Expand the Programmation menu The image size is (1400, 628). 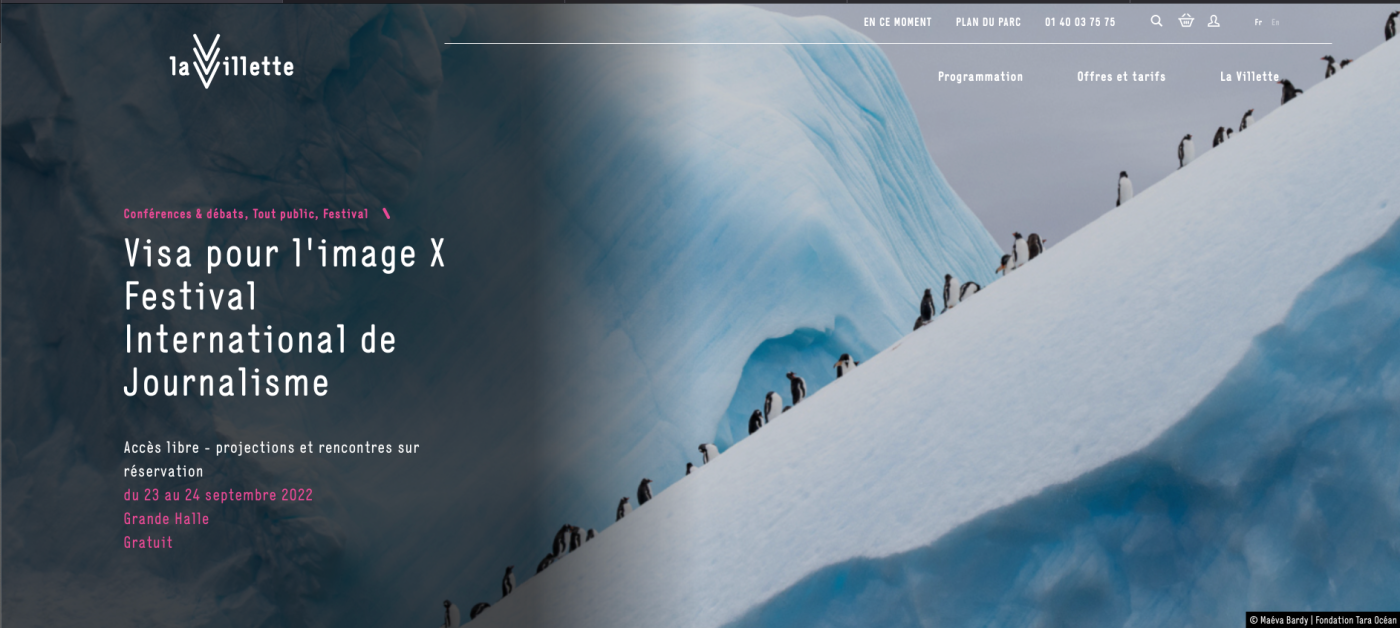coord(980,77)
